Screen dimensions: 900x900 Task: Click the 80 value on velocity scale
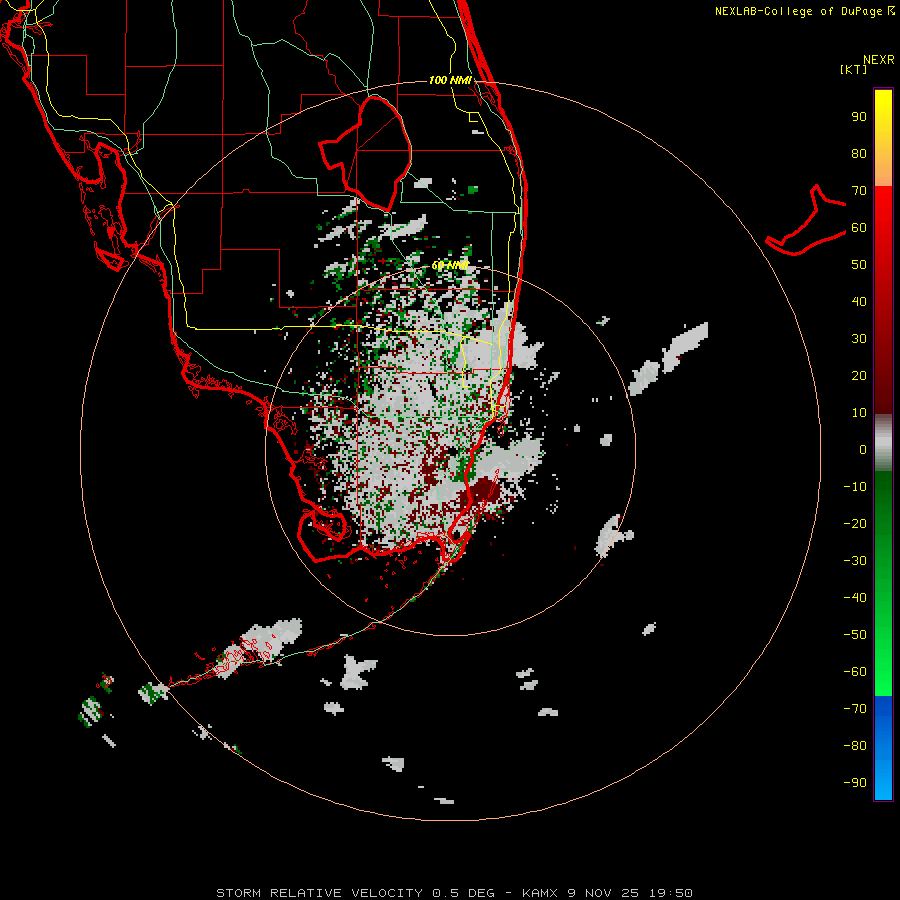[859, 154]
